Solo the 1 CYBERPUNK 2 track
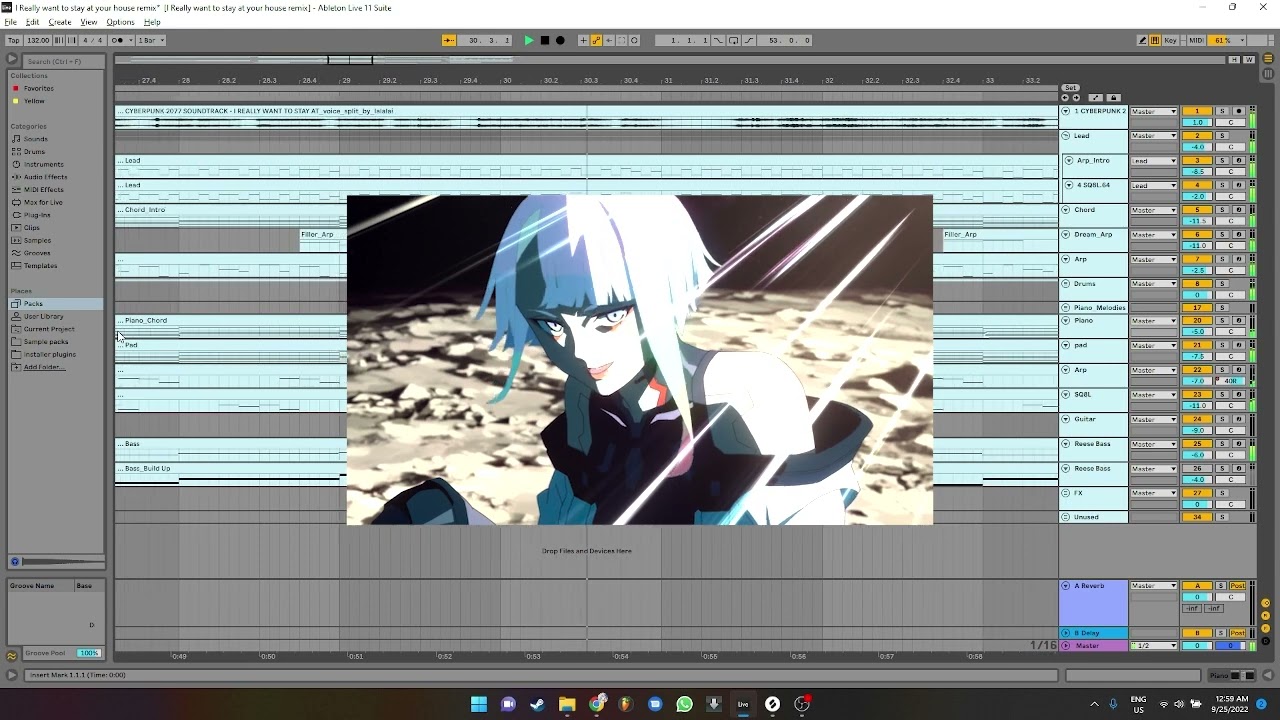The height and width of the screenshot is (720, 1280). click(x=1222, y=111)
